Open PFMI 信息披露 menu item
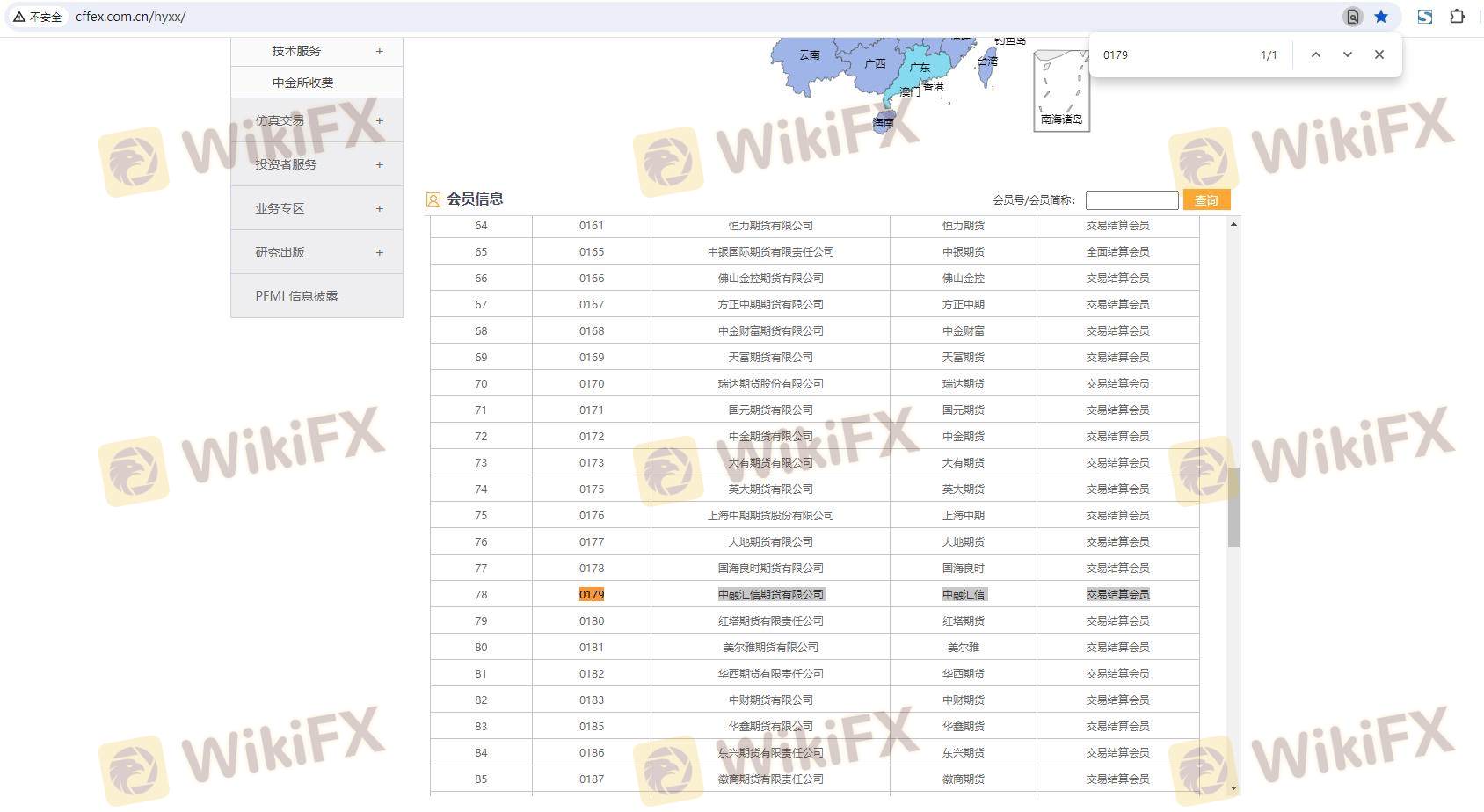The width and height of the screenshot is (1484, 812). 296,296
